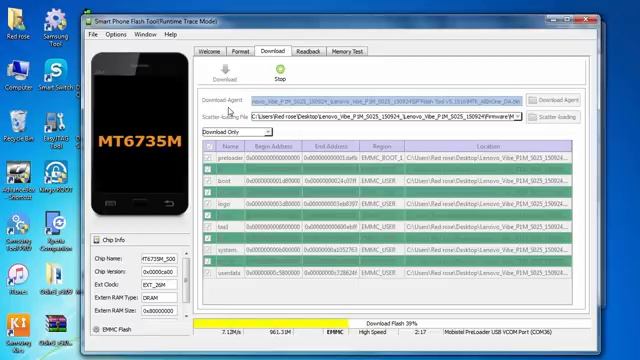Select the shortcut icon left of Kingo ROOT

coord(18,180)
